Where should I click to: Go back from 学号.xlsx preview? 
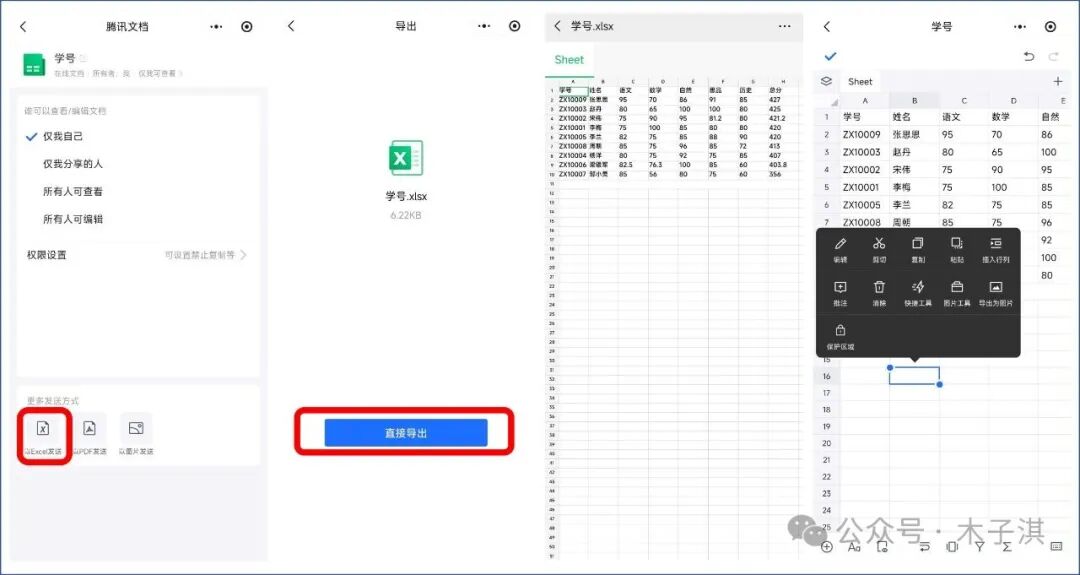(x=557, y=26)
